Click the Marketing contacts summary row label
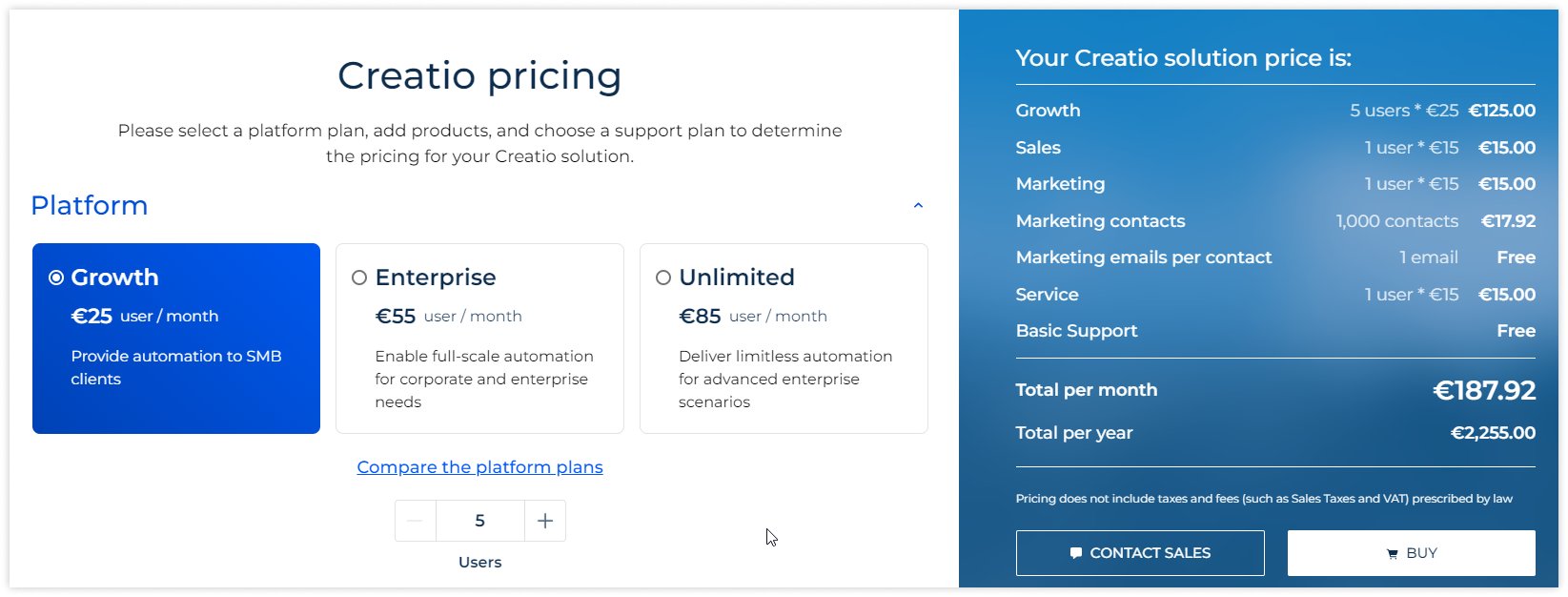 pos(1100,221)
